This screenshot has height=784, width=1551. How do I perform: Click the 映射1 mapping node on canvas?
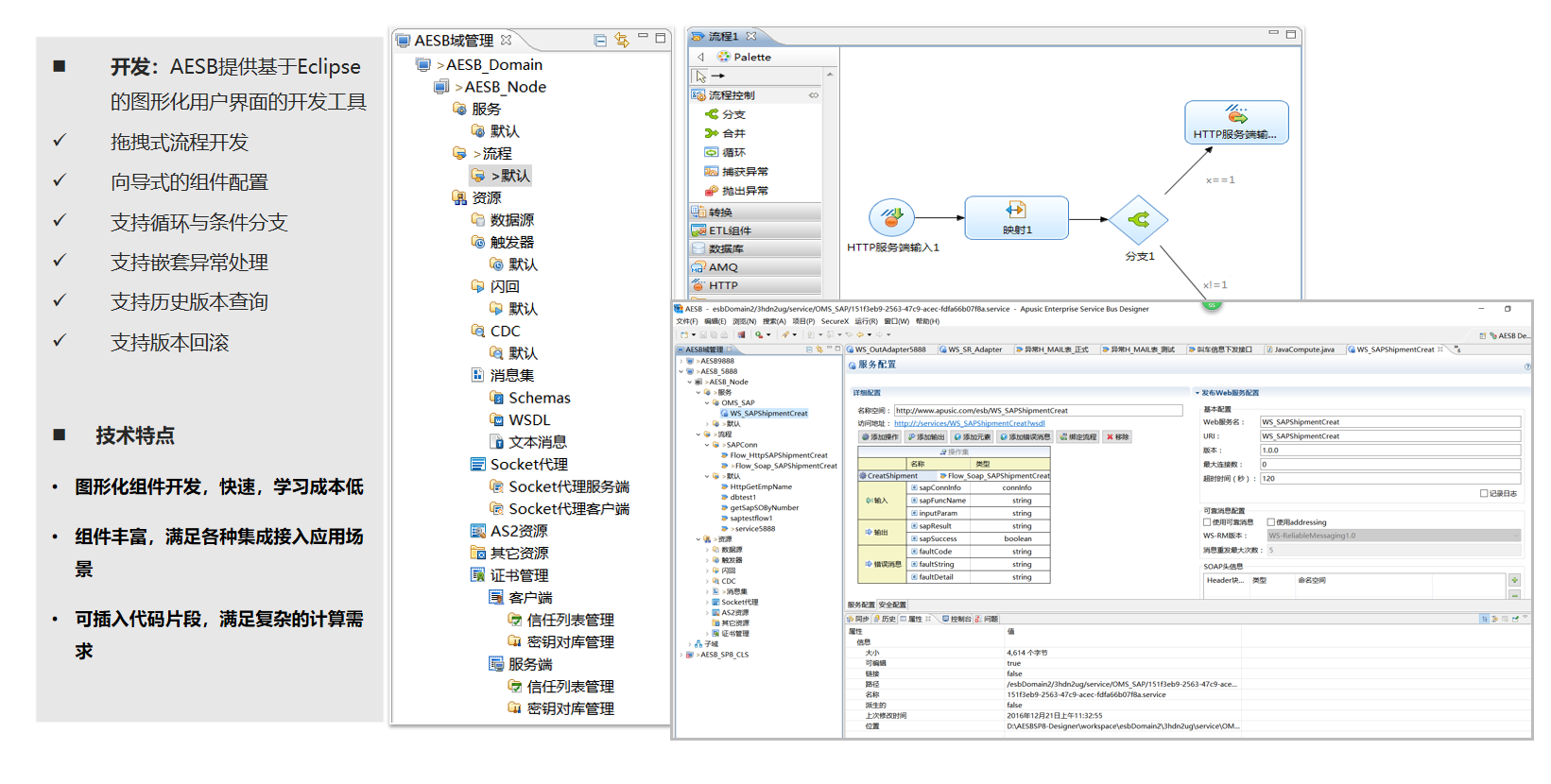coord(1016,217)
